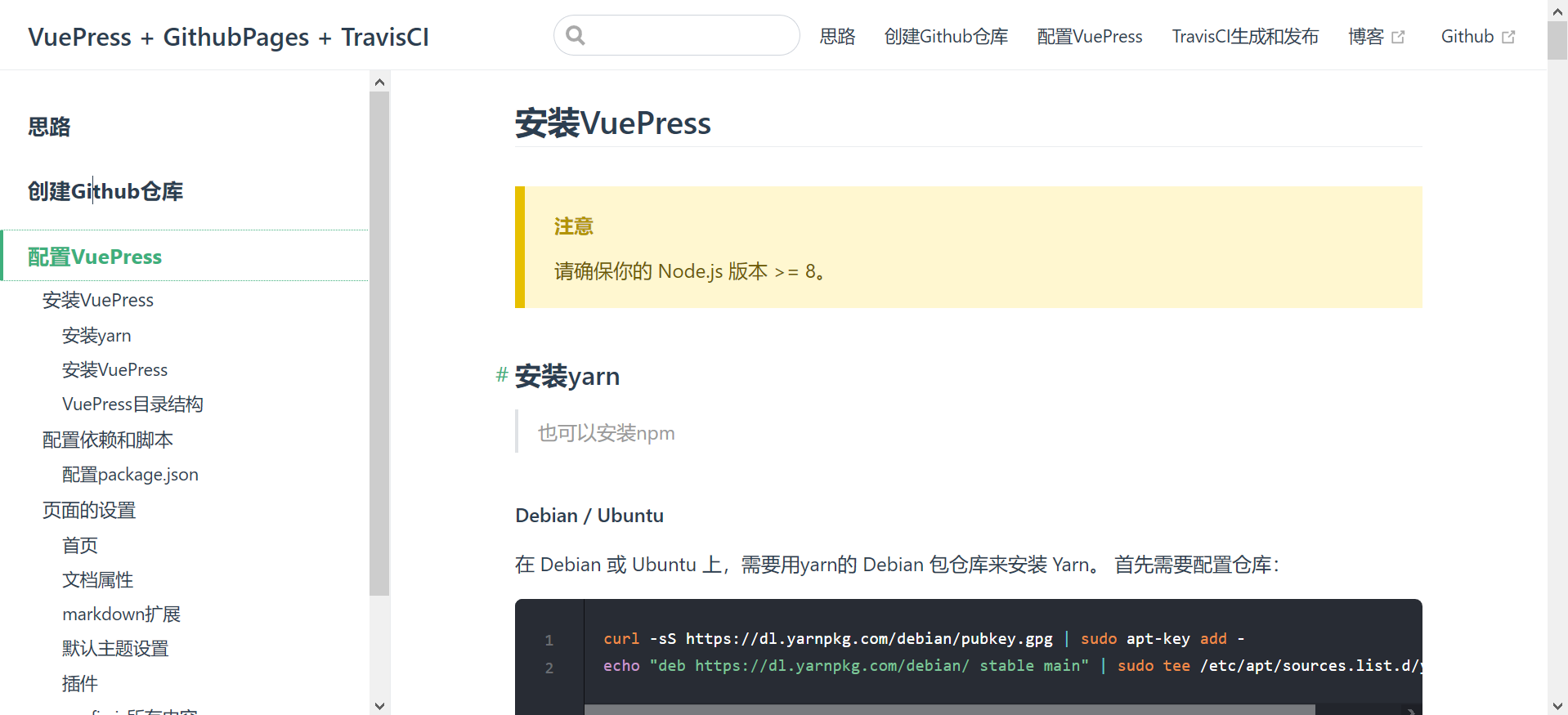Screen dimensions: 1568x715
Task: Click the # anchor before 安装yarn heading
Action: click(502, 375)
